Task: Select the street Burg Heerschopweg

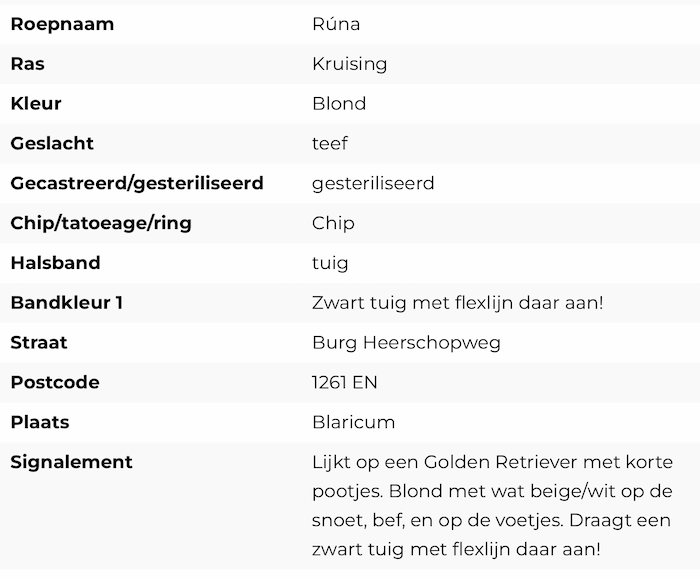Action: (406, 342)
